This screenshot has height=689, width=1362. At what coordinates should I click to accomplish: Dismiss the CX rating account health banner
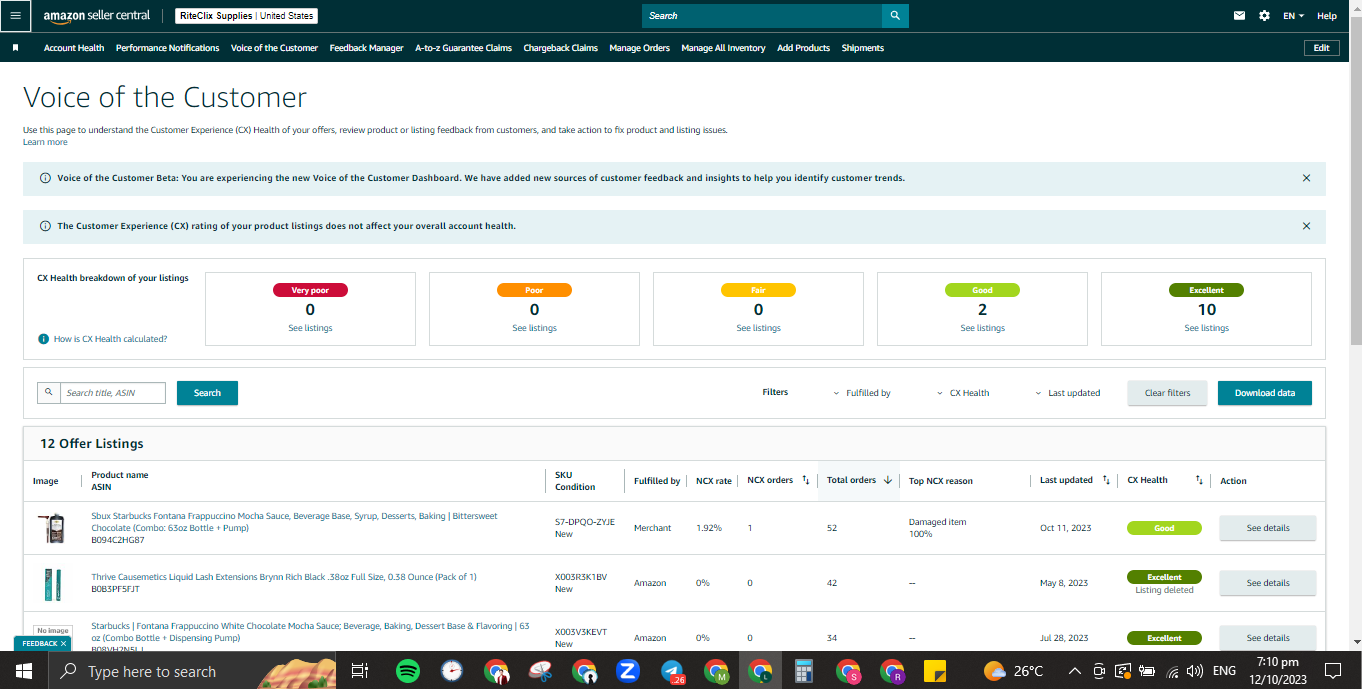pyautogui.click(x=1306, y=226)
